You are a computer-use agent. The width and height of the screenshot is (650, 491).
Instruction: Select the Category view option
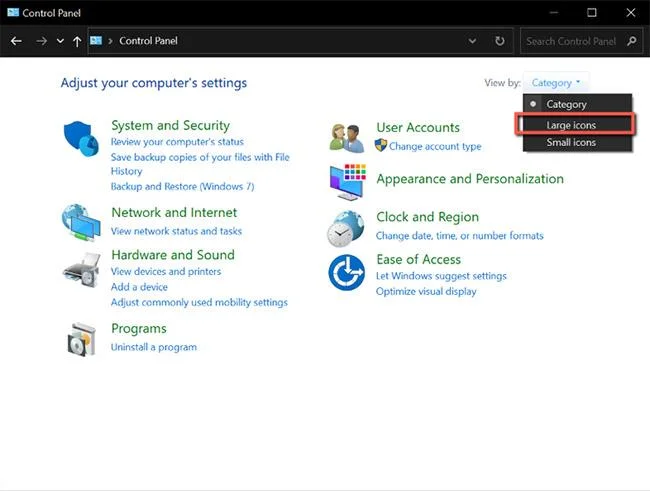(x=577, y=104)
